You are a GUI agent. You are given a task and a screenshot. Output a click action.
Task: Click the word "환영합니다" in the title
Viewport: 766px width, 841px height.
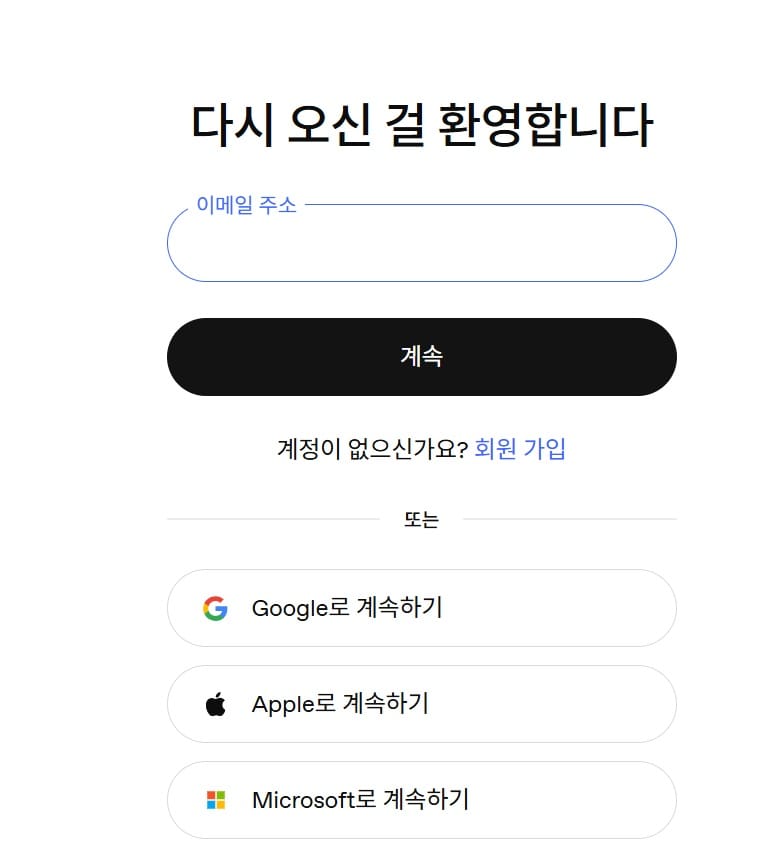coord(532,127)
